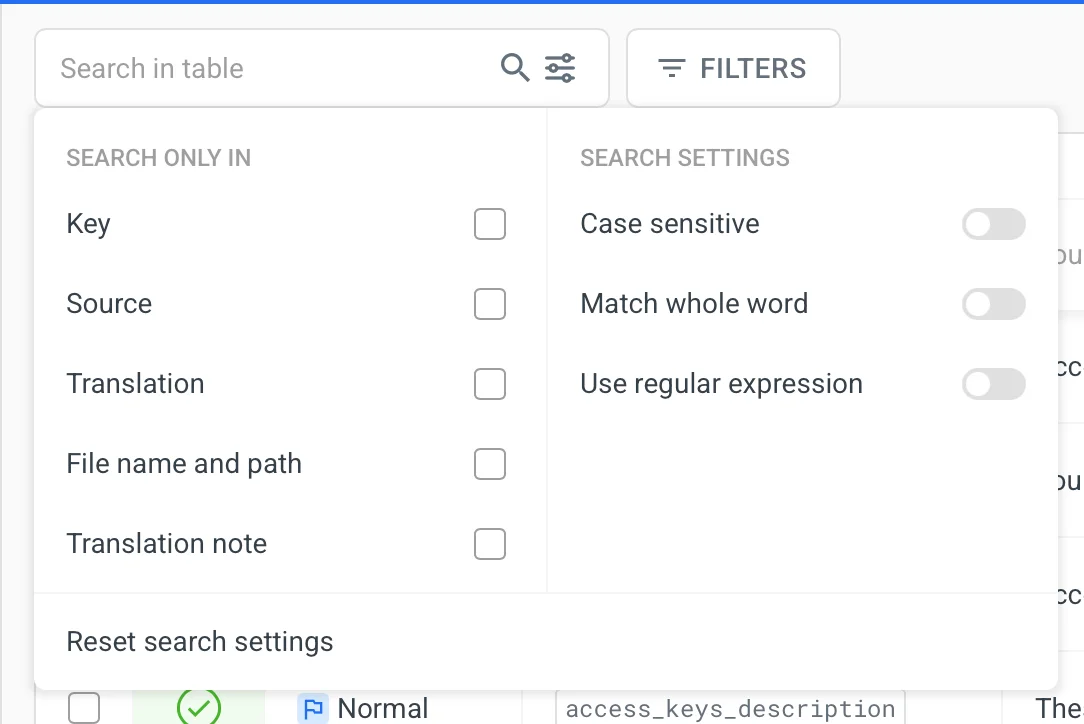1084x724 pixels.
Task: Click the Normal priority label
Action: coord(384,708)
